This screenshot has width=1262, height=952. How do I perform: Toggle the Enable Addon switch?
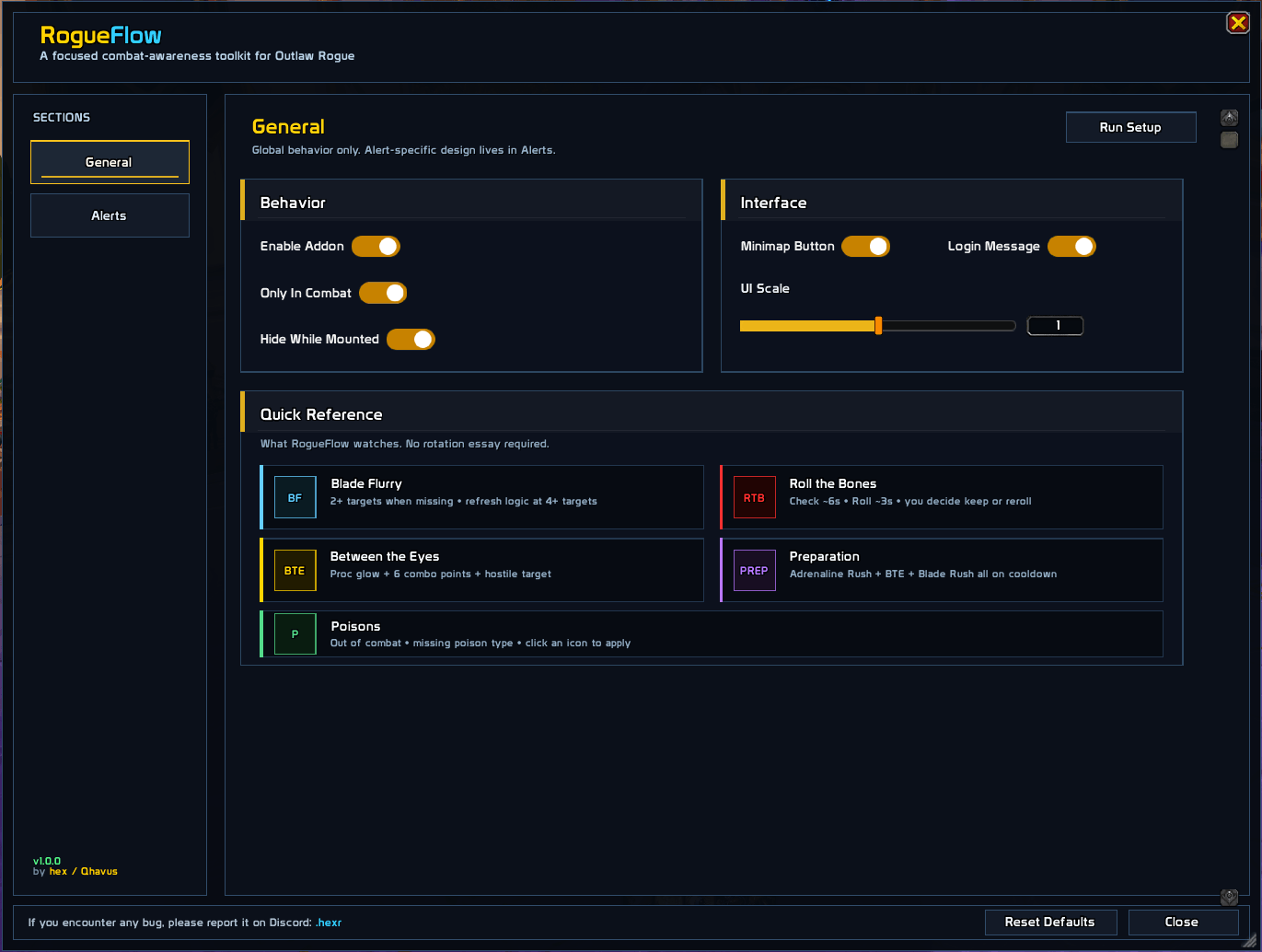tap(376, 246)
